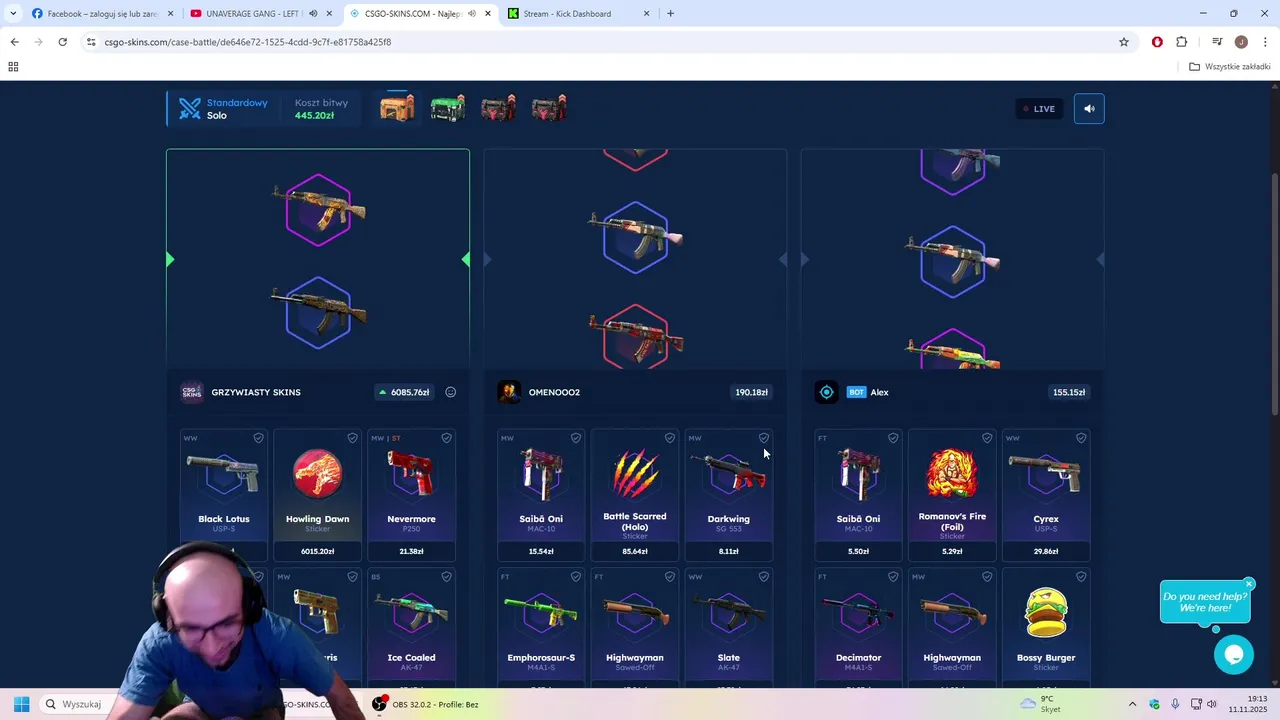Click shield check icon on Howling Dawn card

352,438
